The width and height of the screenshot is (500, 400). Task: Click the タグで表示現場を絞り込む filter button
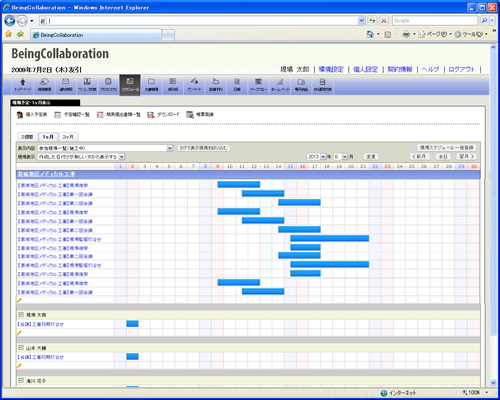pyautogui.click(x=203, y=148)
